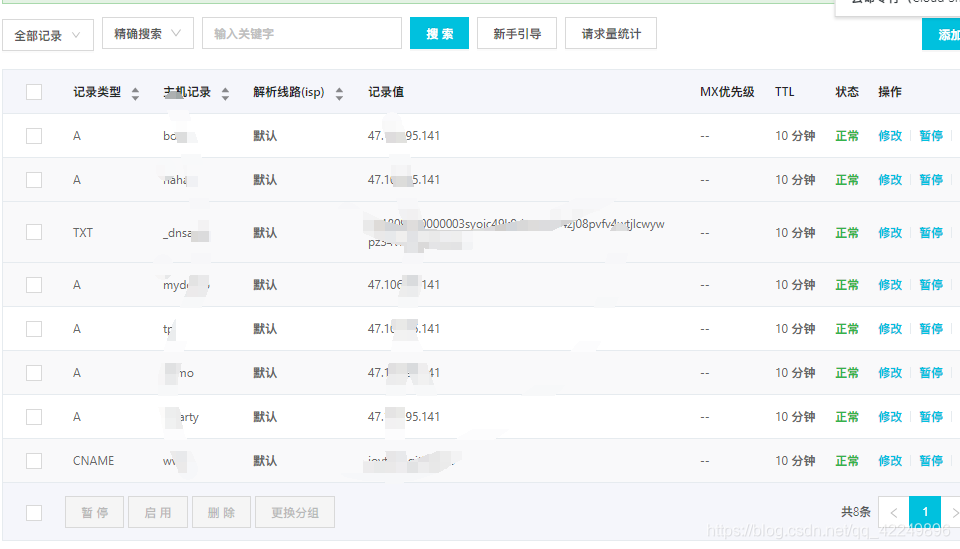Click the TTL column header
This screenshot has width=960, height=549.
coord(784,92)
